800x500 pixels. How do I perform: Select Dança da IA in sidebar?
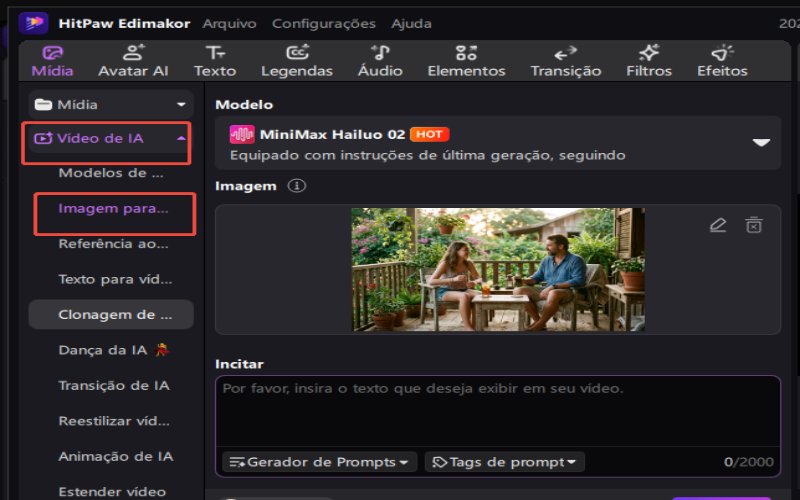tap(103, 351)
